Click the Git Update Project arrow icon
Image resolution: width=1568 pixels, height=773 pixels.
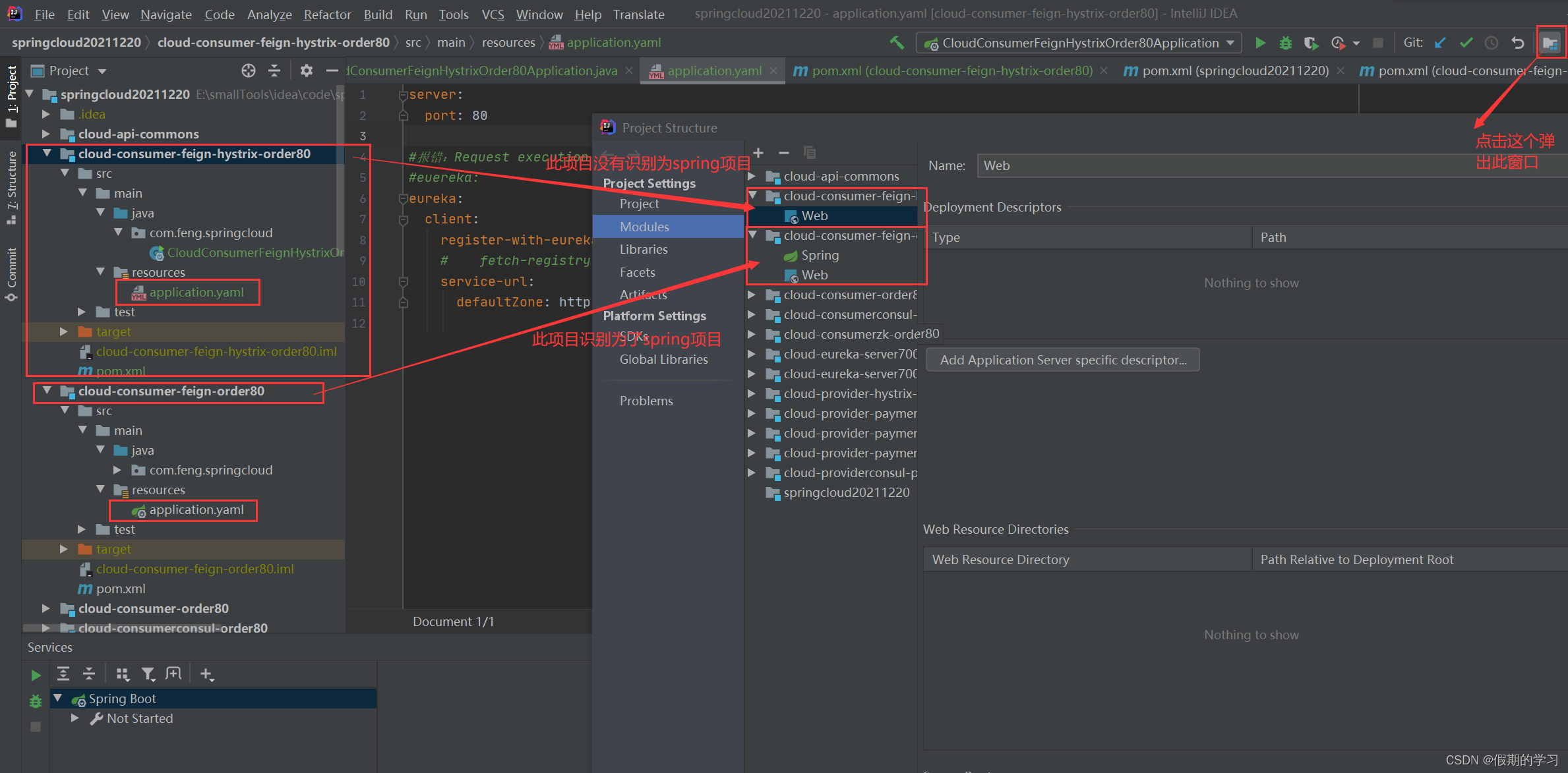[1440, 43]
